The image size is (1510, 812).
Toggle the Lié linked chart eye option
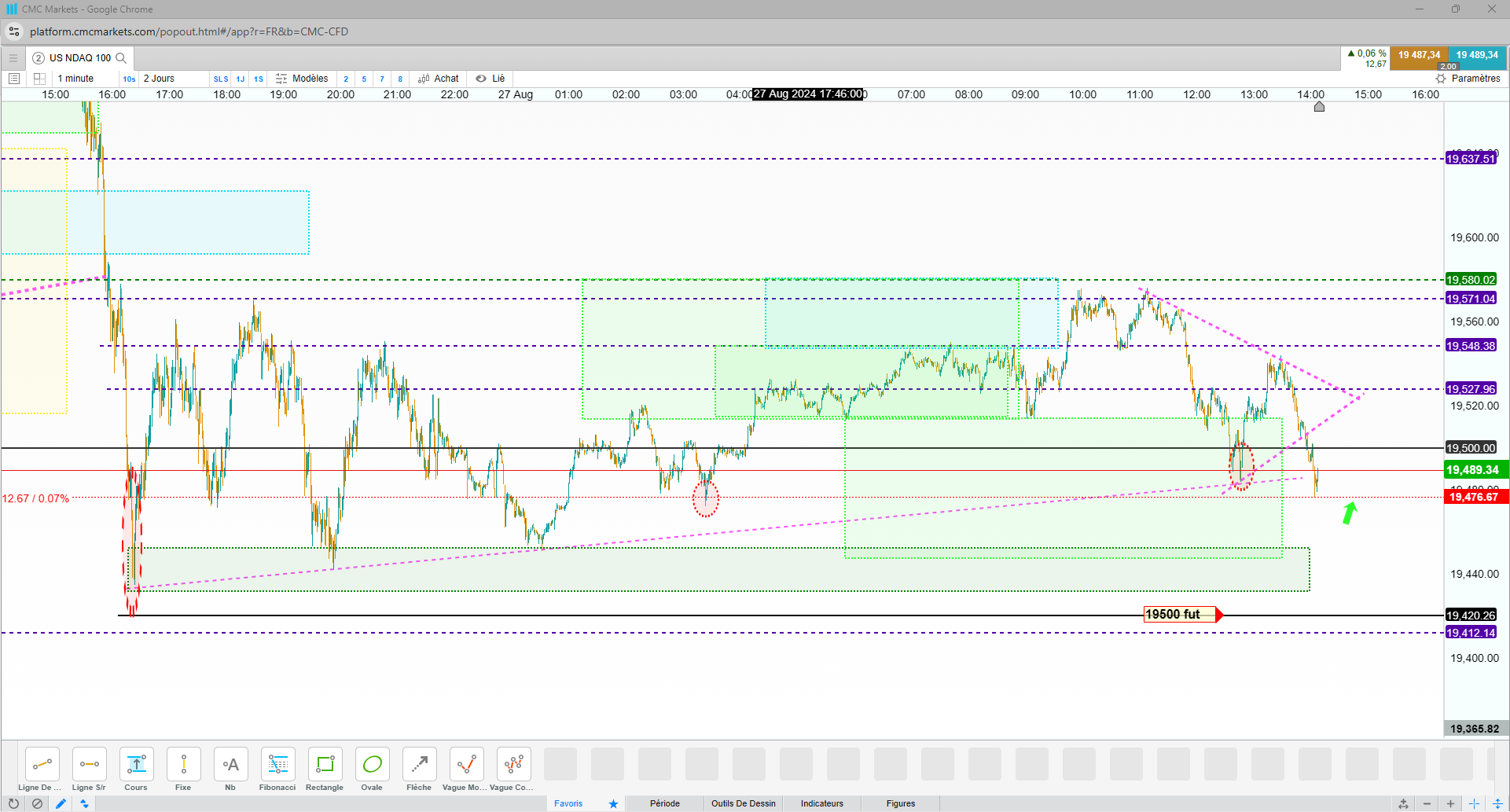(490, 79)
